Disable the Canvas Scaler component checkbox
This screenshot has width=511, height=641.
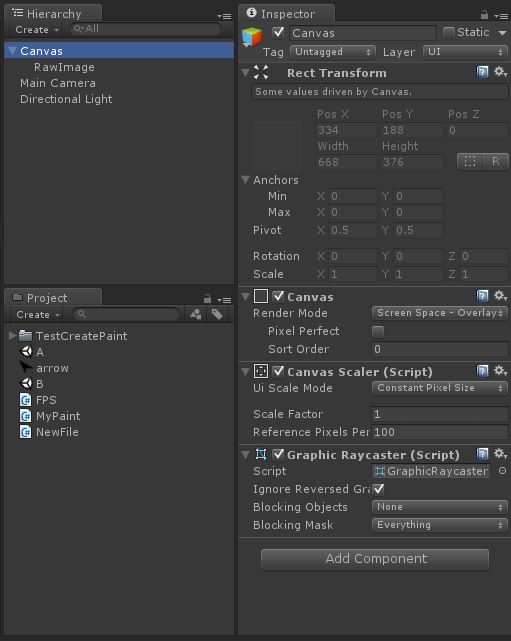pos(278,371)
